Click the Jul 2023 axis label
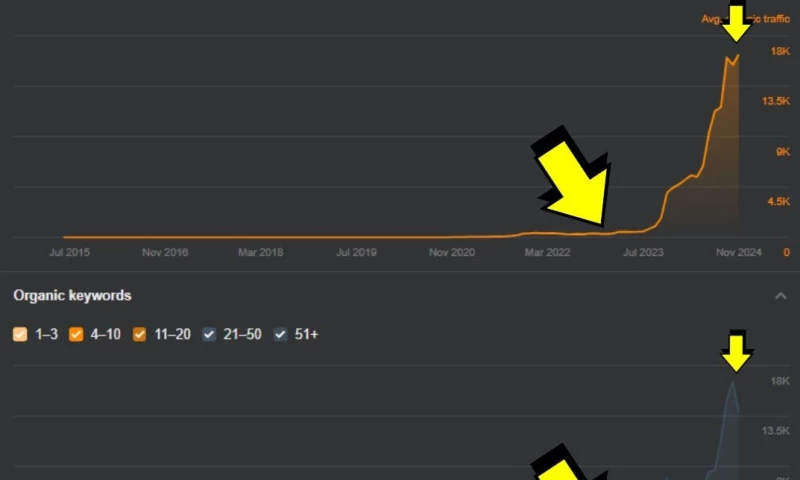 pos(643,252)
